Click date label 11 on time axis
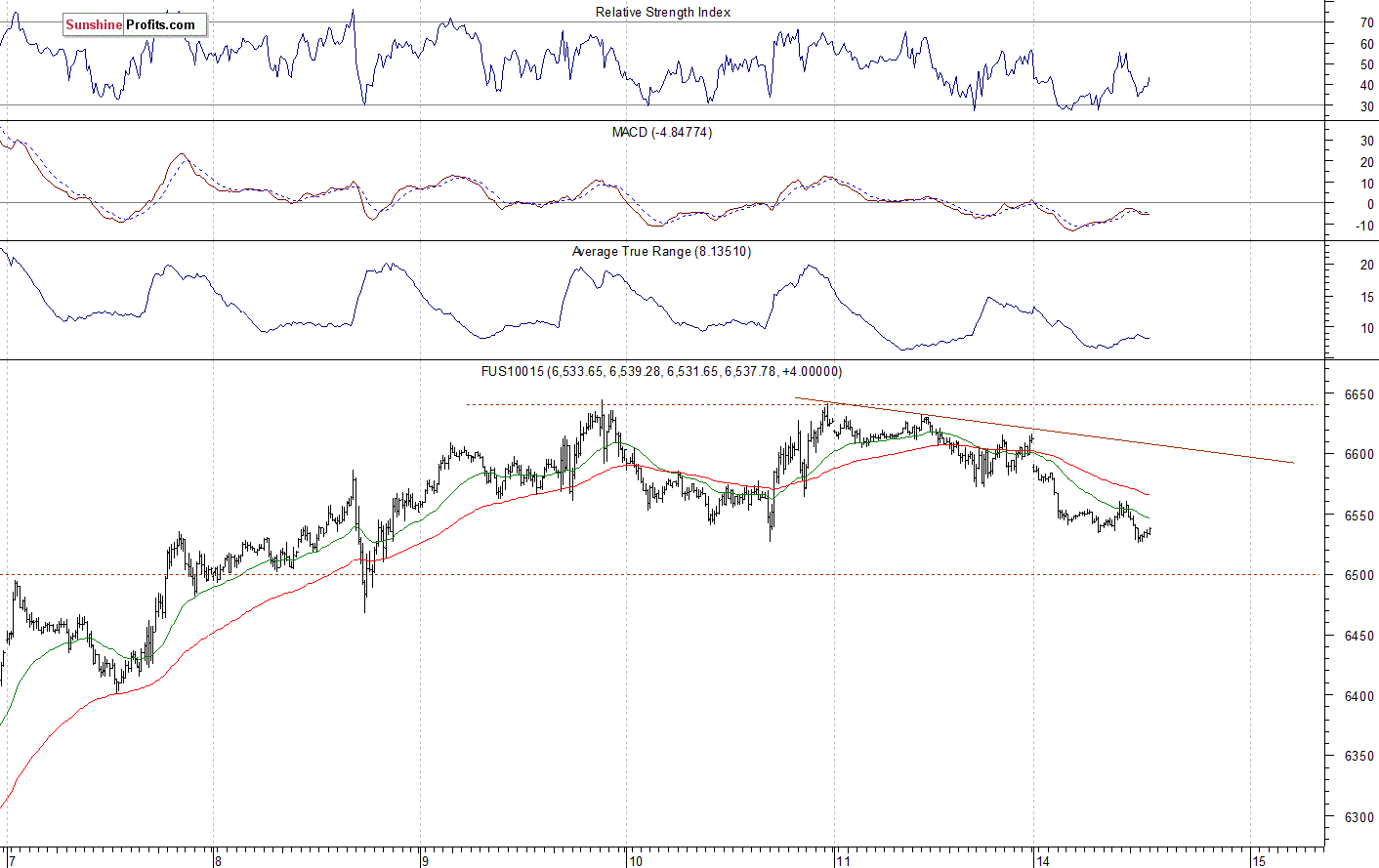Image resolution: width=1379 pixels, height=868 pixels. 843,861
